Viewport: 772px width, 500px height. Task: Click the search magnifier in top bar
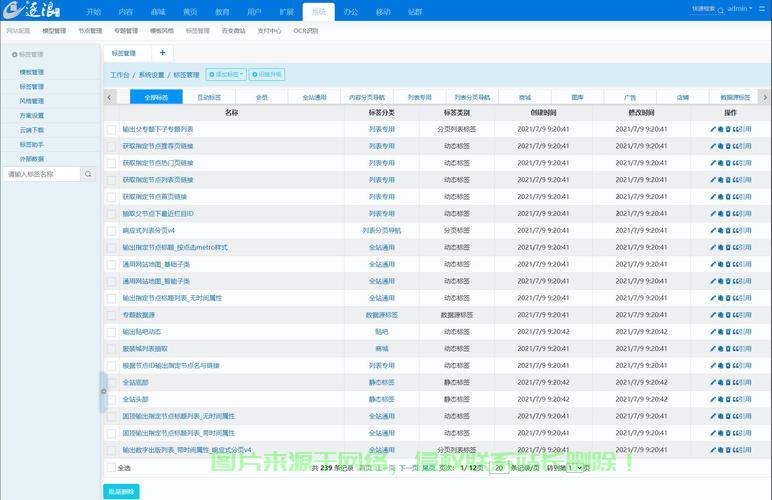[720, 10]
